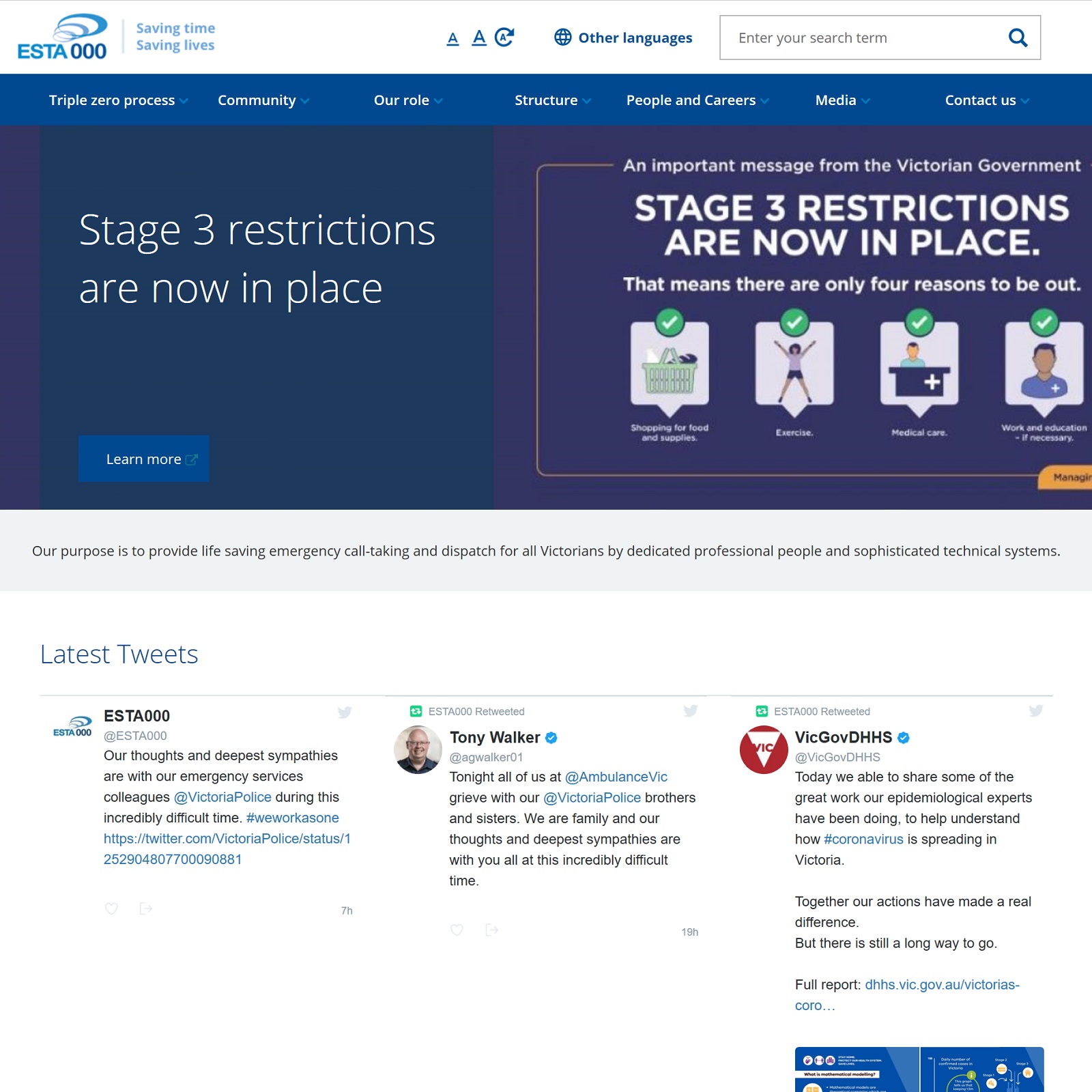This screenshot has height=1092, width=1092.
Task: Click the 19h timestamp on Tony Walker tweet
Action: point(689,932)
